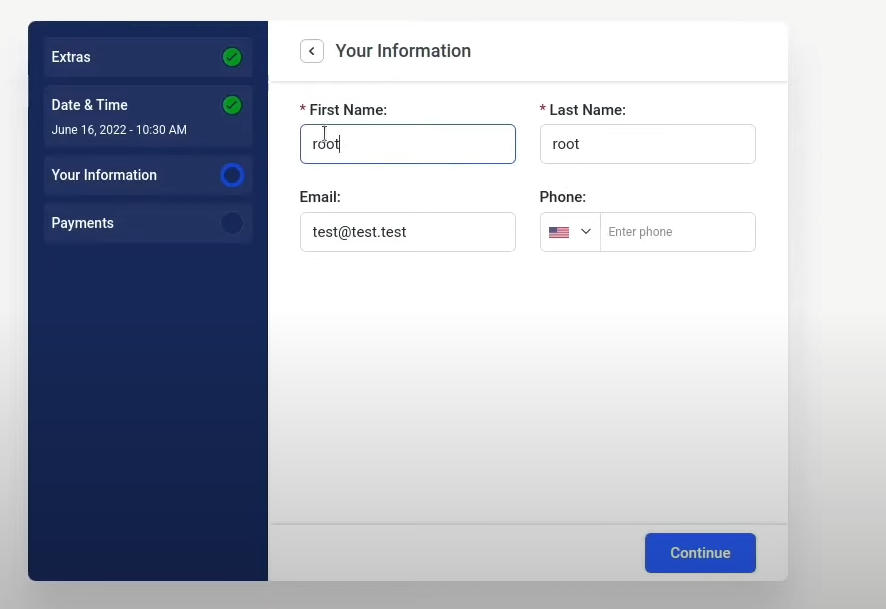Select the Email field containing test@test.test
886x609 pixels.
click(x=407, y=232)
